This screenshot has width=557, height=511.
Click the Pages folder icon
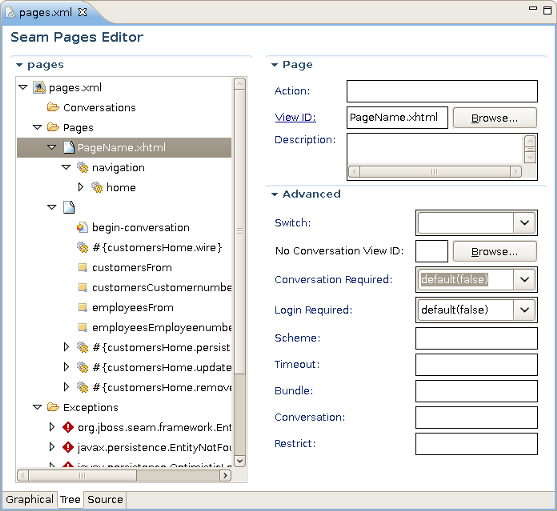(53, 127)
